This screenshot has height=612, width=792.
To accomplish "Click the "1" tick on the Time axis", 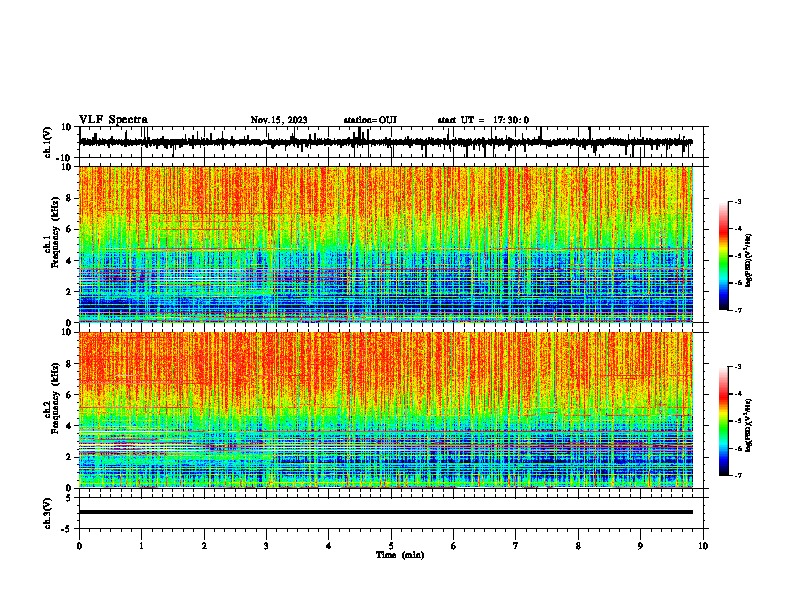I will pos(141,546).
